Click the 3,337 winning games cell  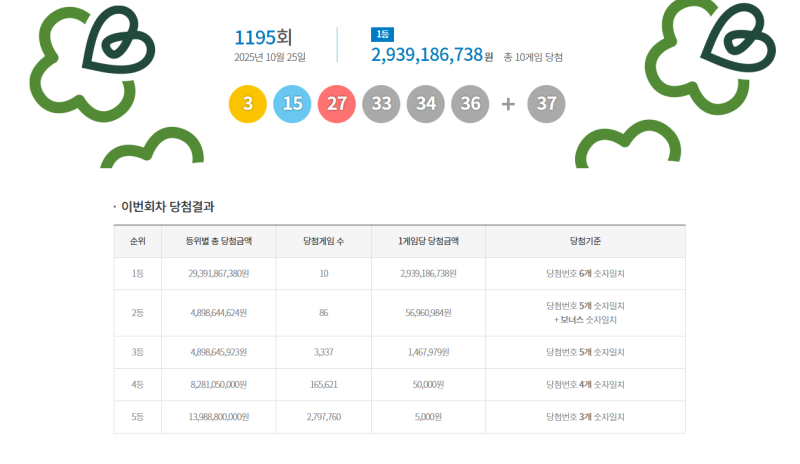pos(323,352)
